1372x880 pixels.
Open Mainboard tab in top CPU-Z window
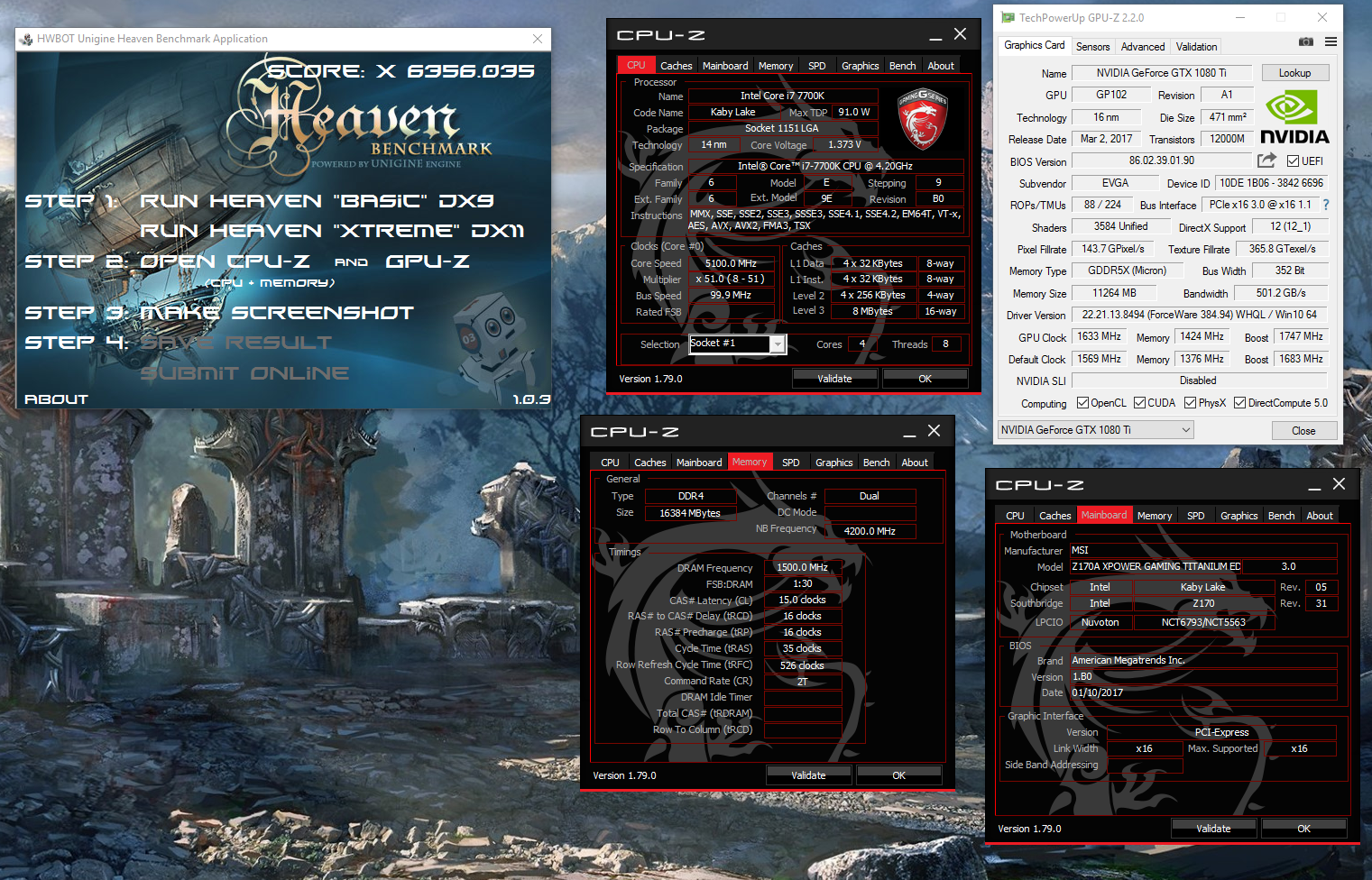[x=725, y=66]
